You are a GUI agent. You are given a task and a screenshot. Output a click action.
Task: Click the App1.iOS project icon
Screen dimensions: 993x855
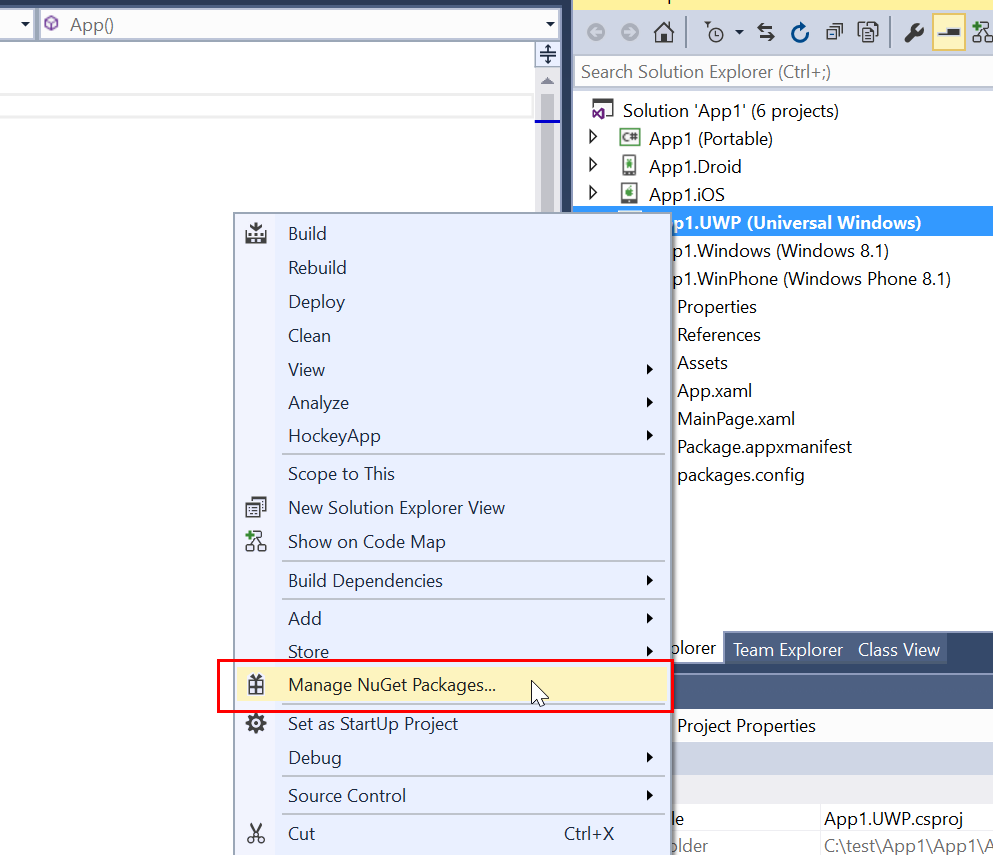tap(629, 193)
